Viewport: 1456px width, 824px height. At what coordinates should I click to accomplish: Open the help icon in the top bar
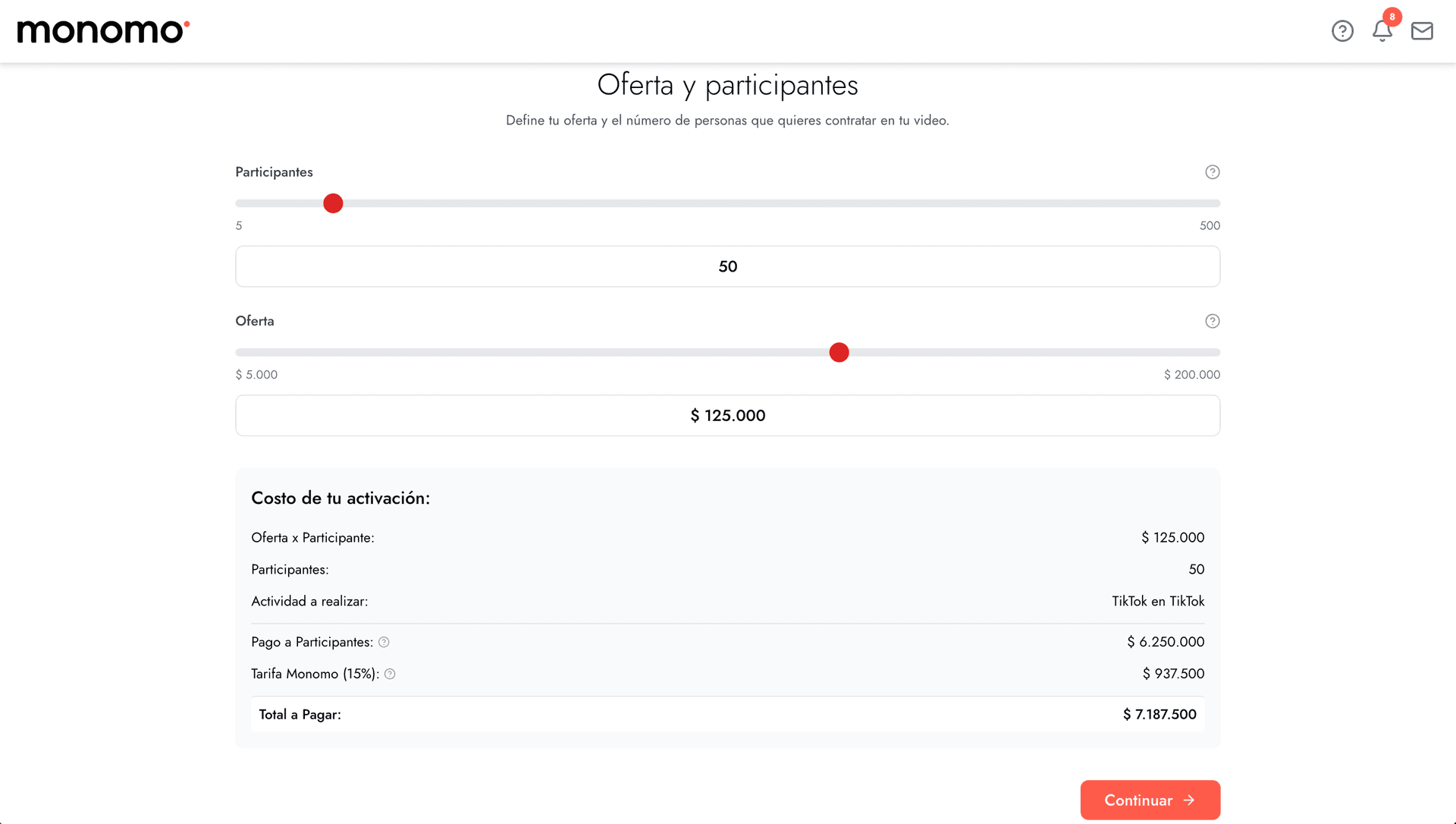tap(1342, 31)
